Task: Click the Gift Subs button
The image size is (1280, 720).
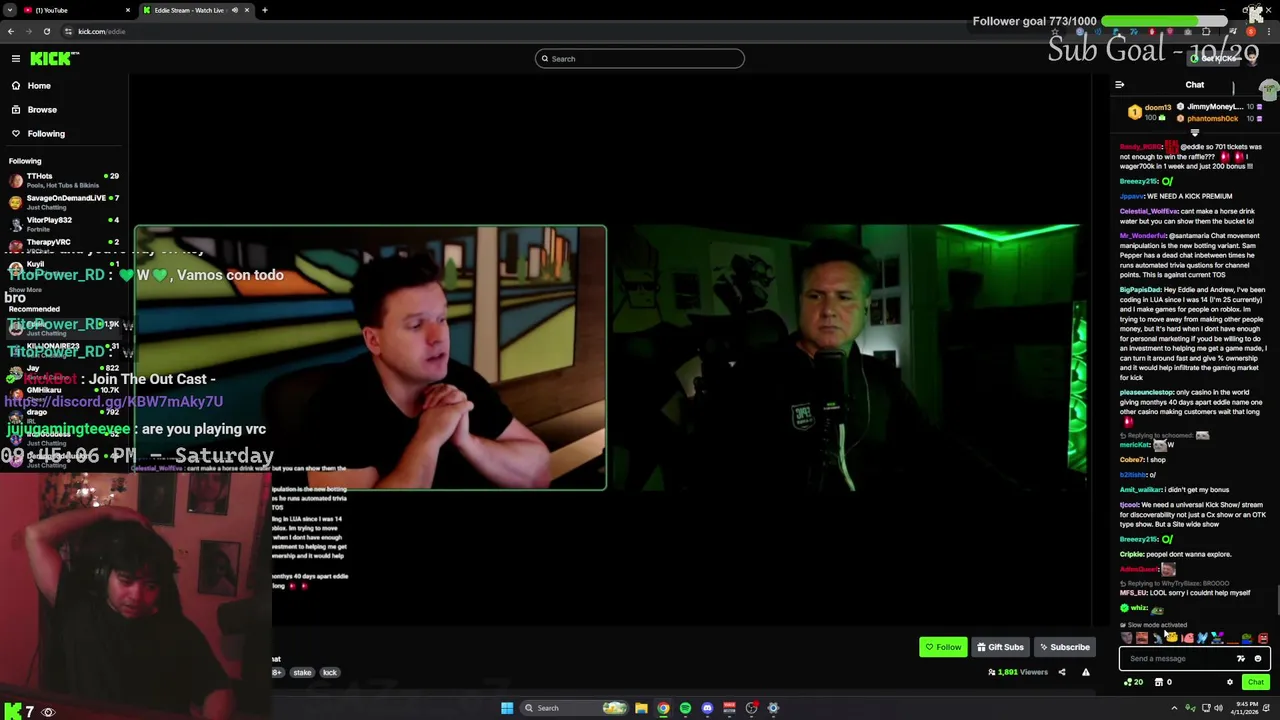Action: point(1000,647)
